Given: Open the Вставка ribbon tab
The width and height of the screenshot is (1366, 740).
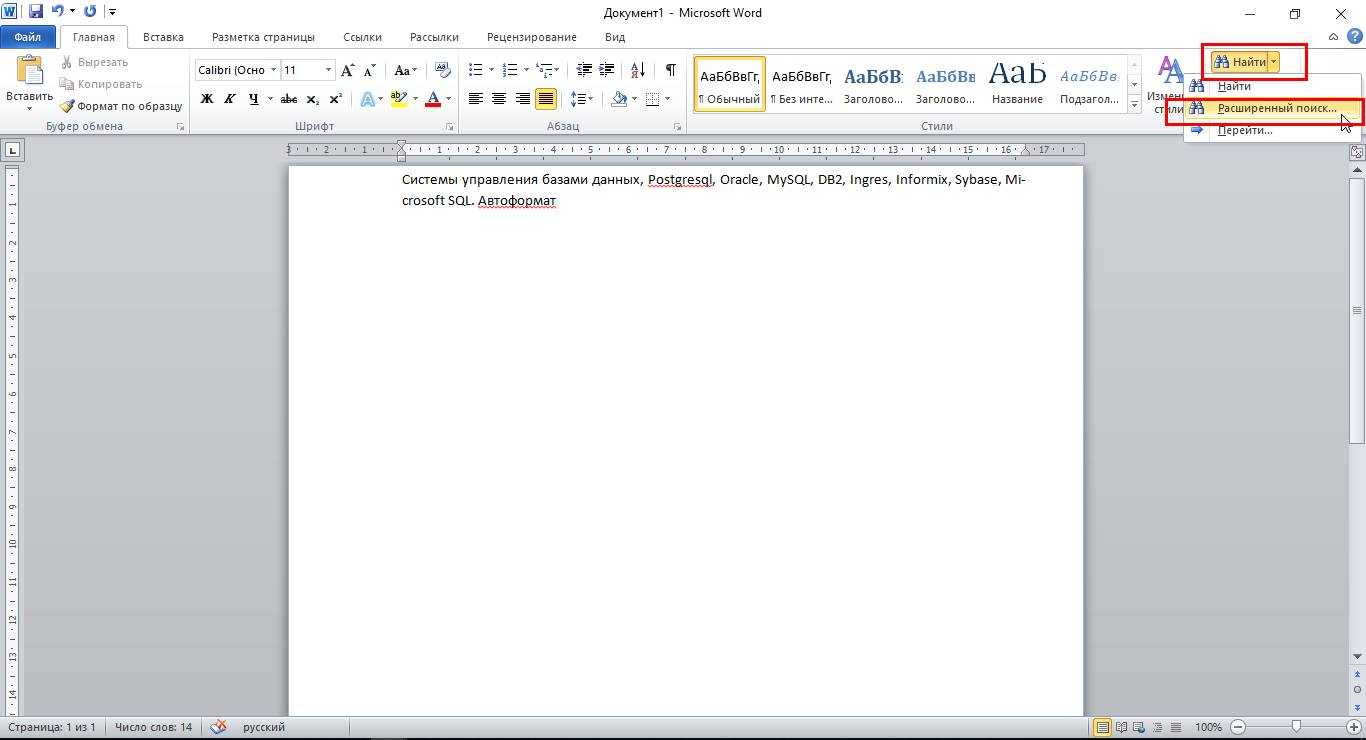Looking at the screenshot, I should 163,37.
